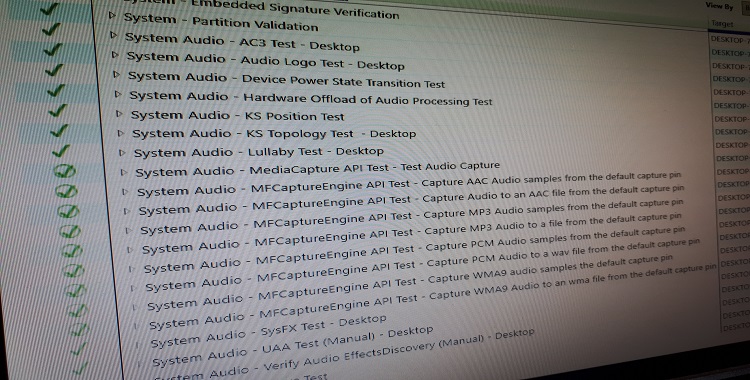Expand Hardware Offload of Audio Processing Test

click(118, 94)
